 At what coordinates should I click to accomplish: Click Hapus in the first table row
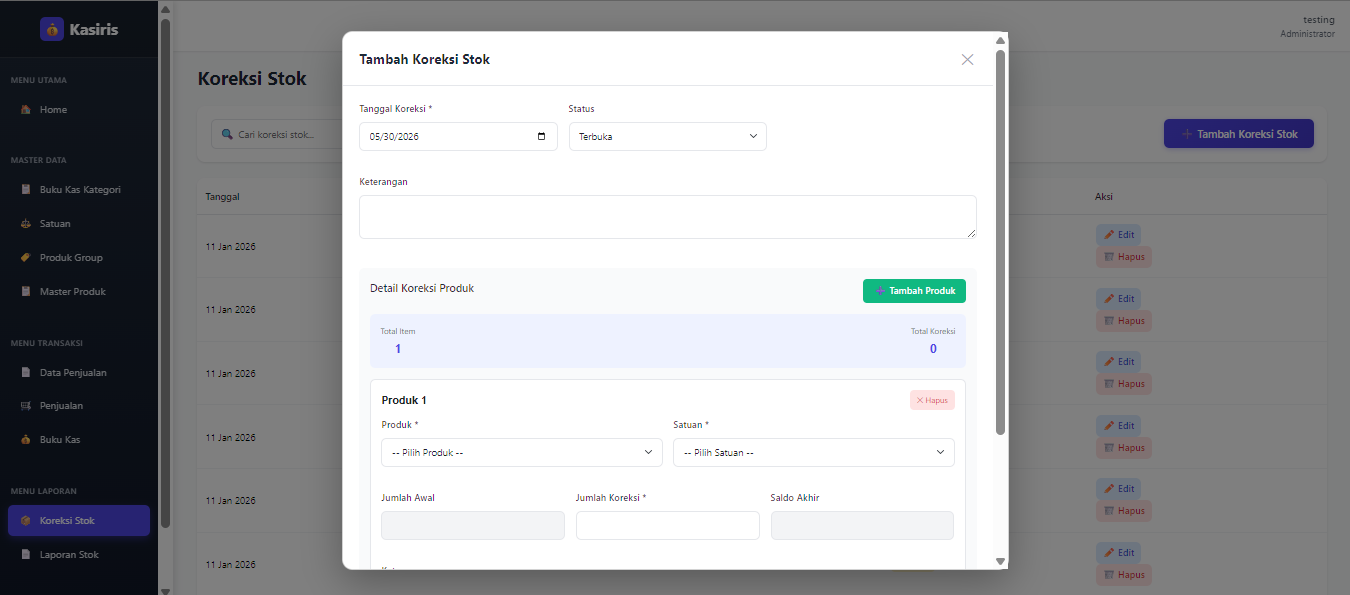point(1124,257)
